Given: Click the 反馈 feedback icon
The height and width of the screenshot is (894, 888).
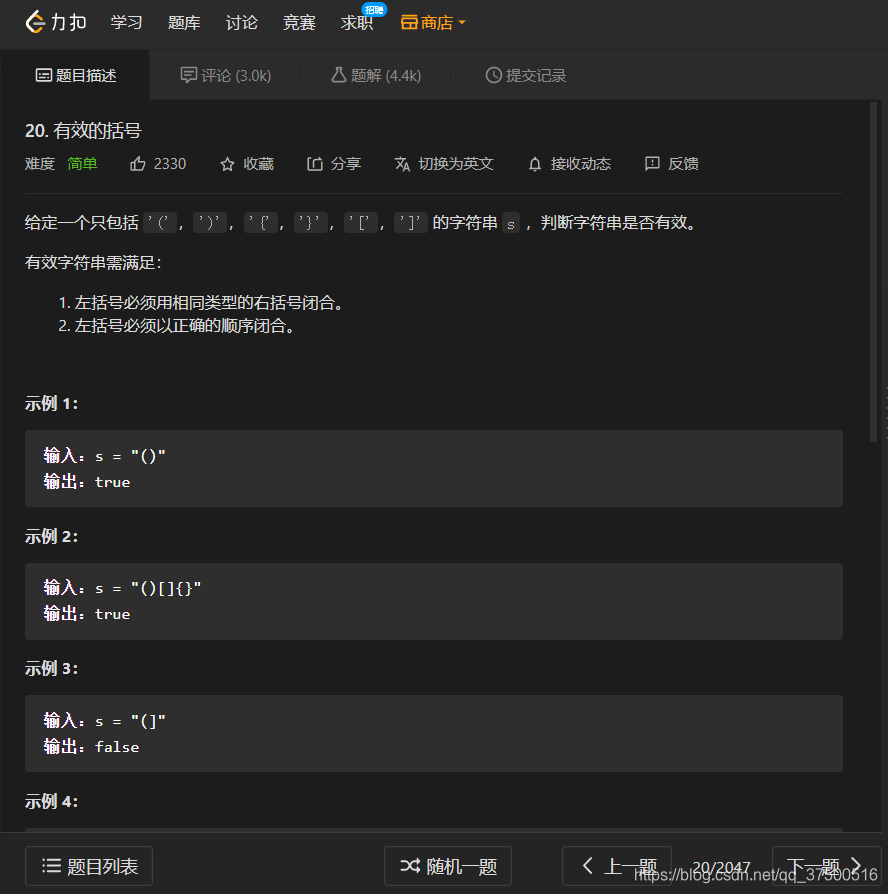Looking at the screenshot, I should pyautogui.click(x=652, y=163).
